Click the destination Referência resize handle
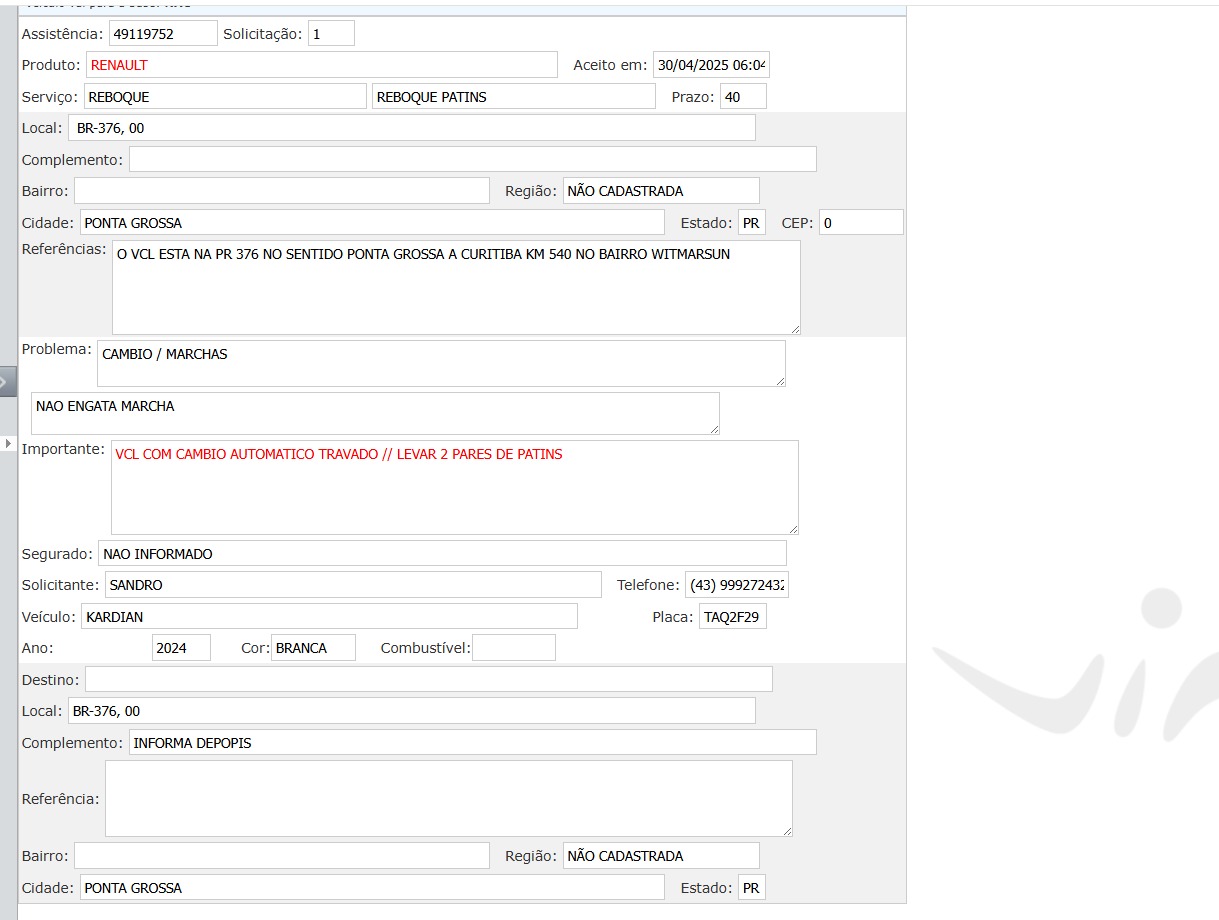Viewport: 1219px width, 920px height. click(x=787, y=831)
